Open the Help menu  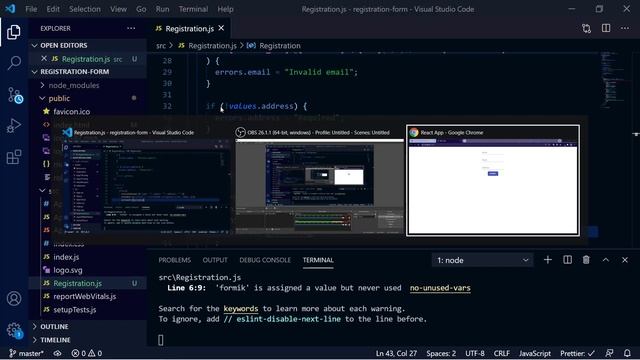click(225, 9)
